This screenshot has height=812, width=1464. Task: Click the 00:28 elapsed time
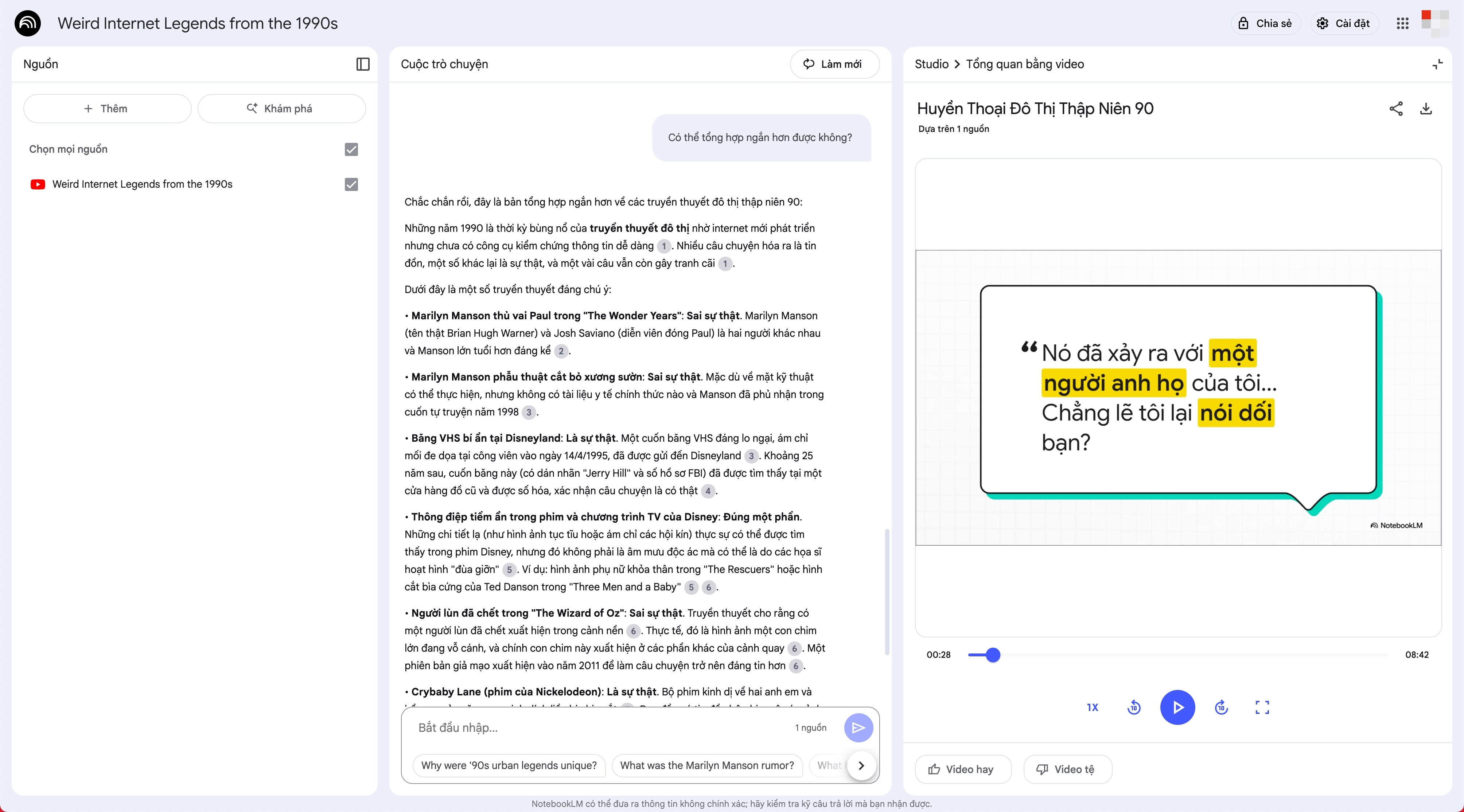938,655
